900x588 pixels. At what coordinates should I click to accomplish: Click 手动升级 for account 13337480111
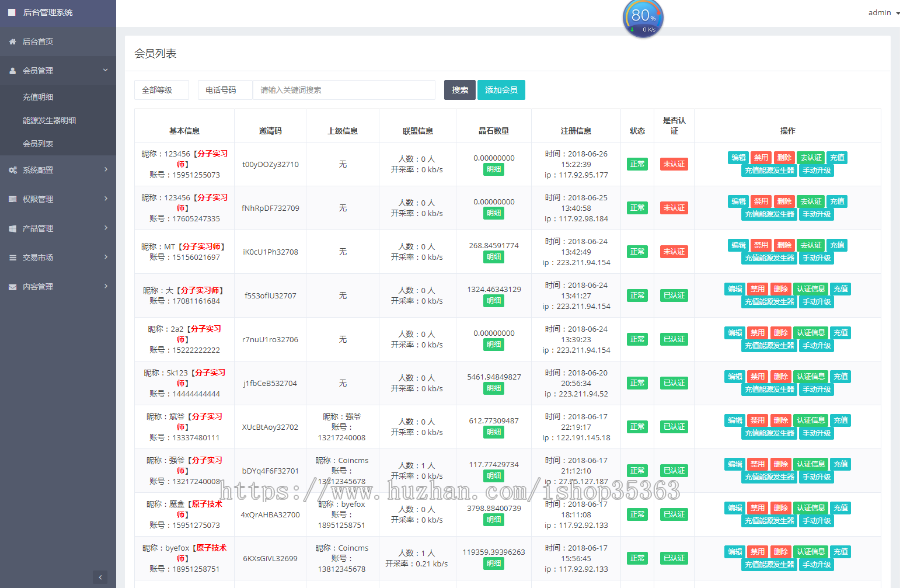tap(817, 433)
